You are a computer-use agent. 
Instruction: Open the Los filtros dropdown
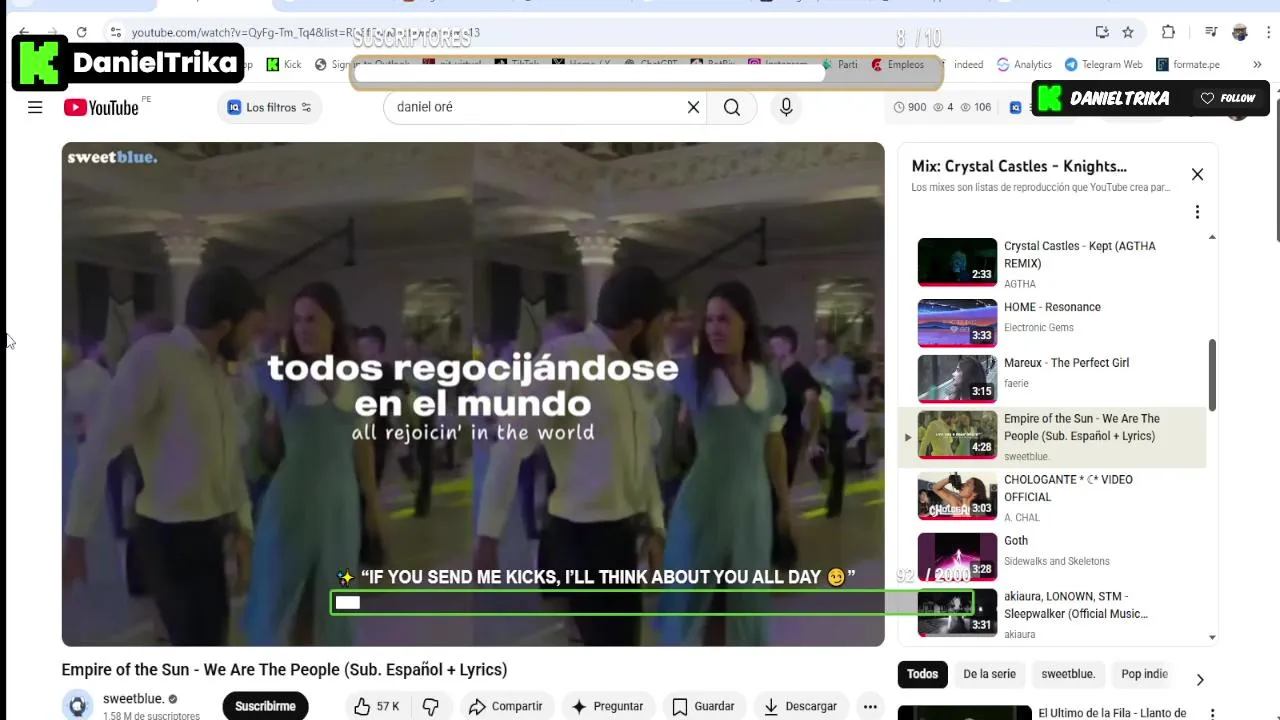pos(269,107)
